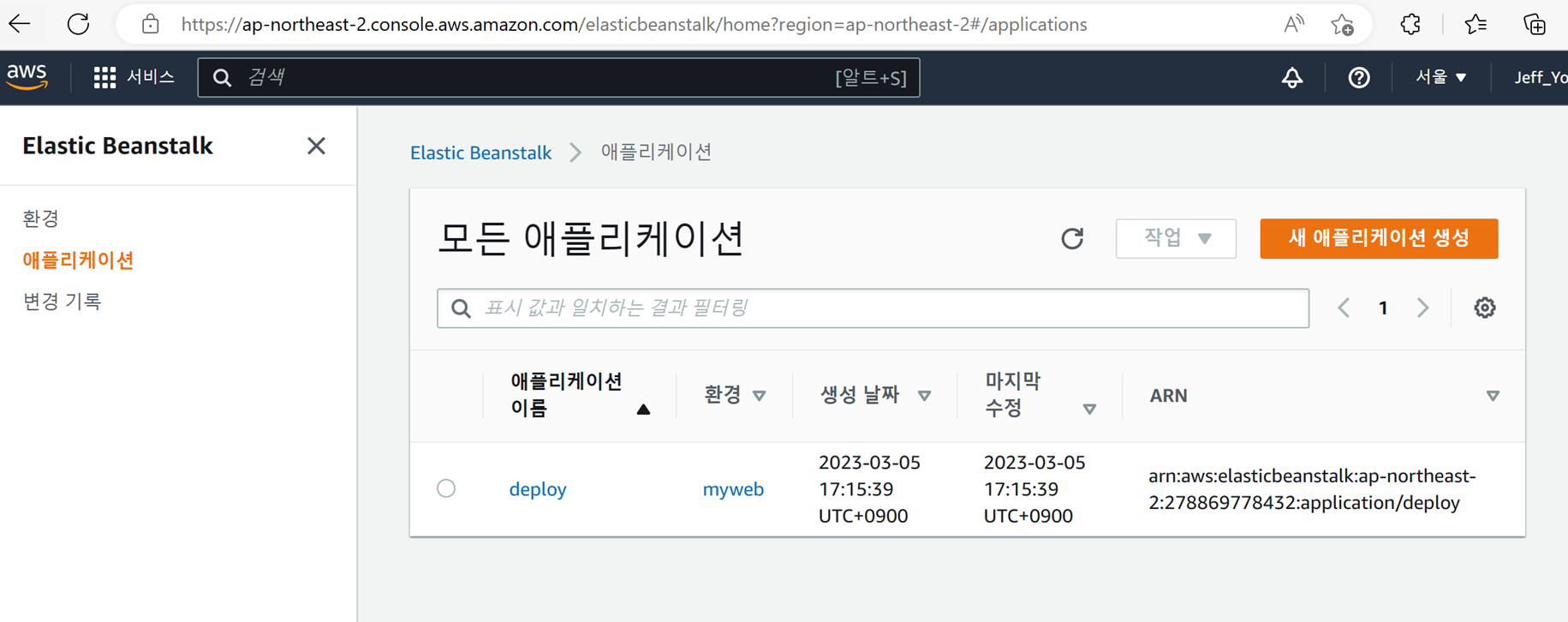Click the browser address bar URL
1568x622 pixels.
[x=634, y=24]
